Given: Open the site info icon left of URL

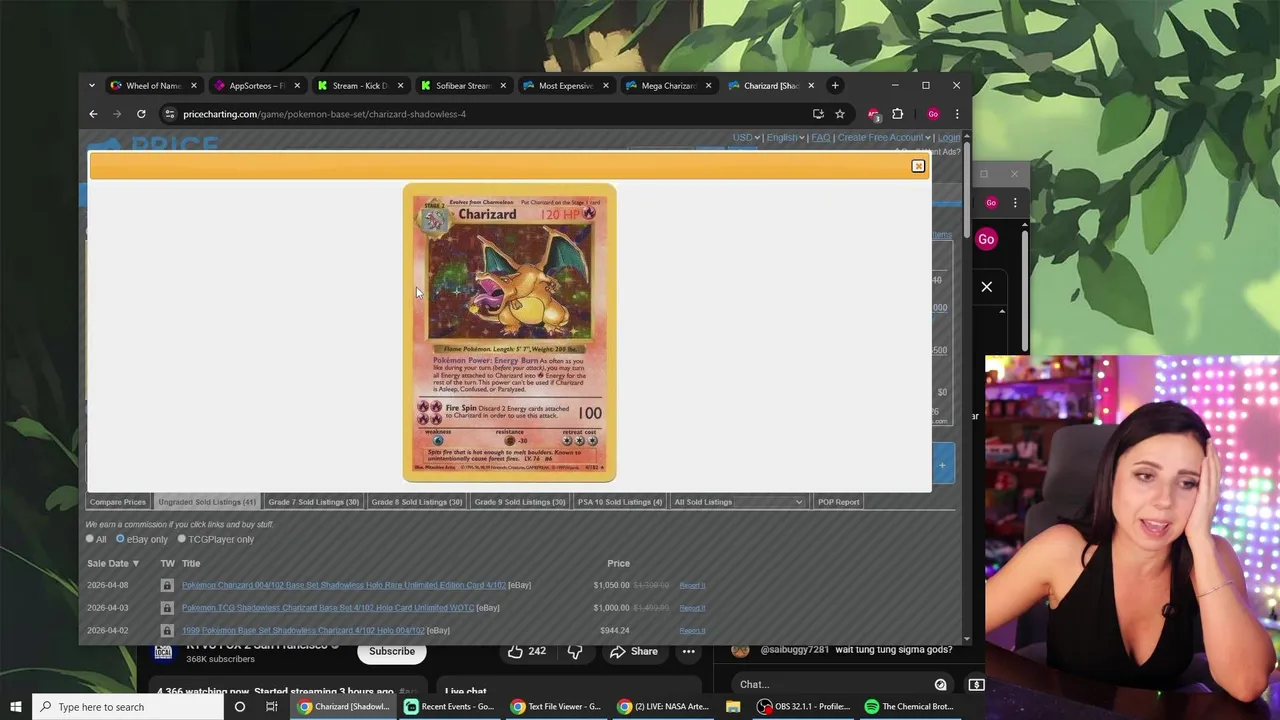Looking at the screenshot, I should [169, 114].
